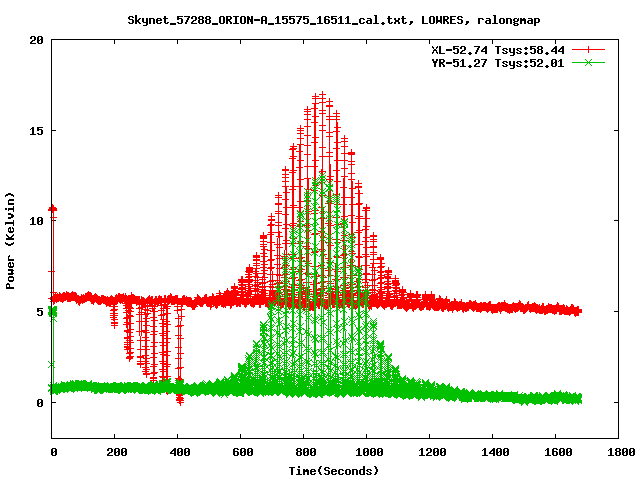Click the y-axis tick label '20'
640x480 pixels.
tap(36, 40)
